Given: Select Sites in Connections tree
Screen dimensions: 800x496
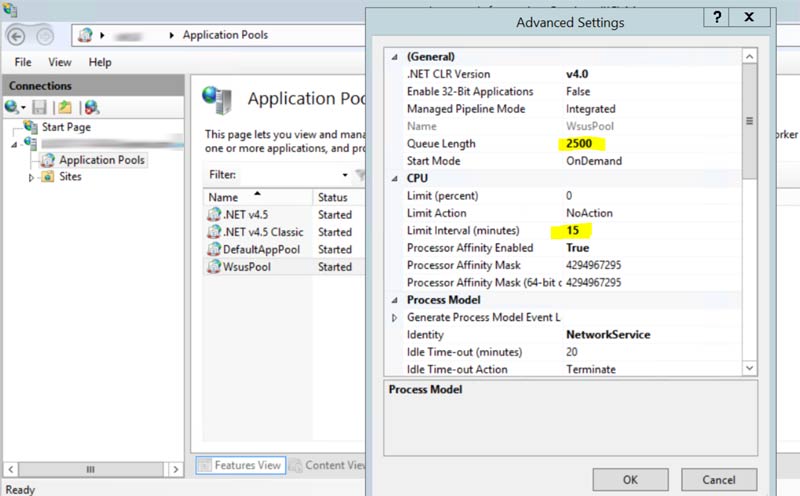Looking at the screenshot, I should (x=70, y=177).
